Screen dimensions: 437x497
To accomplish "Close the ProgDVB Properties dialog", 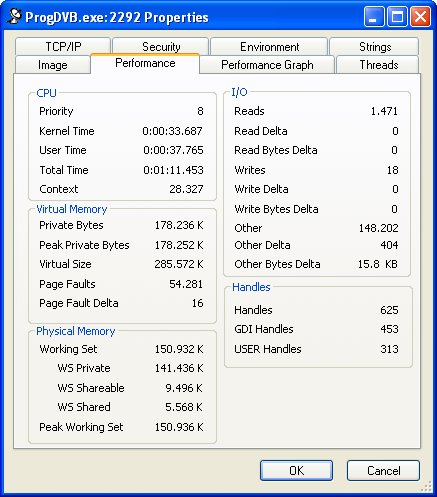I will click(420, 17).
